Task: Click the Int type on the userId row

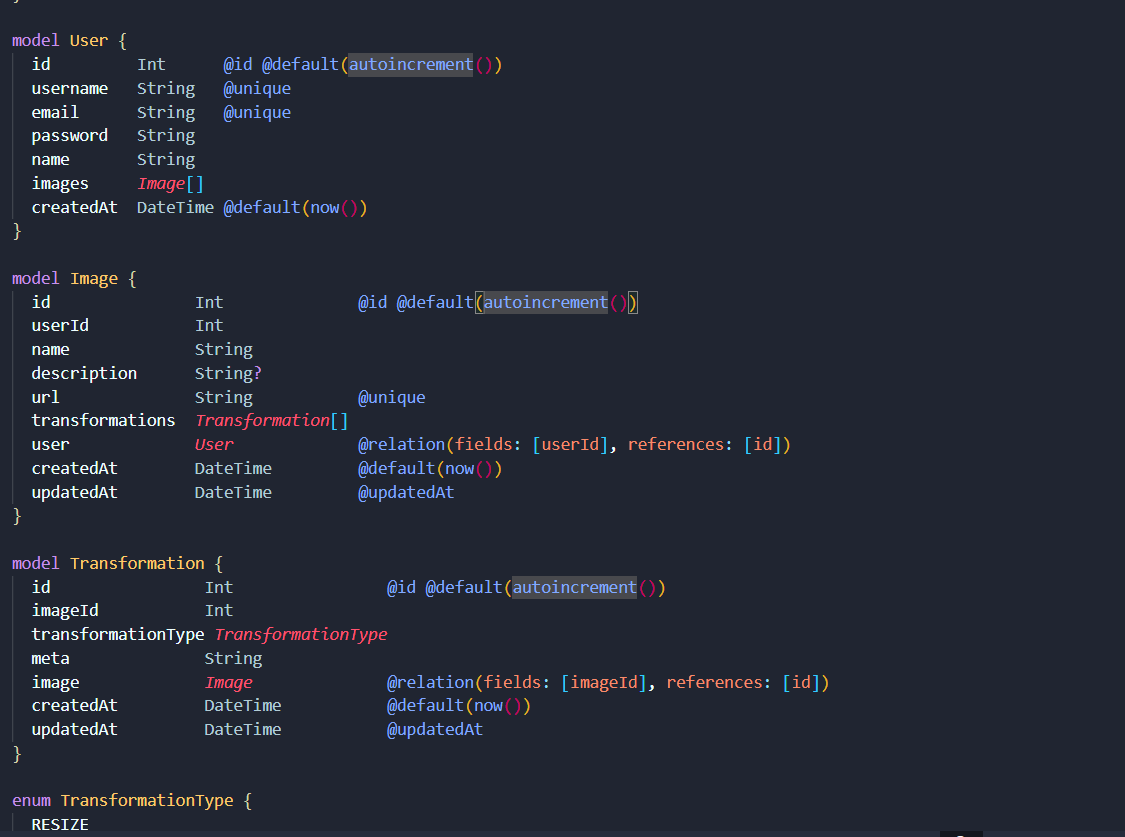Action: [210, 326]
